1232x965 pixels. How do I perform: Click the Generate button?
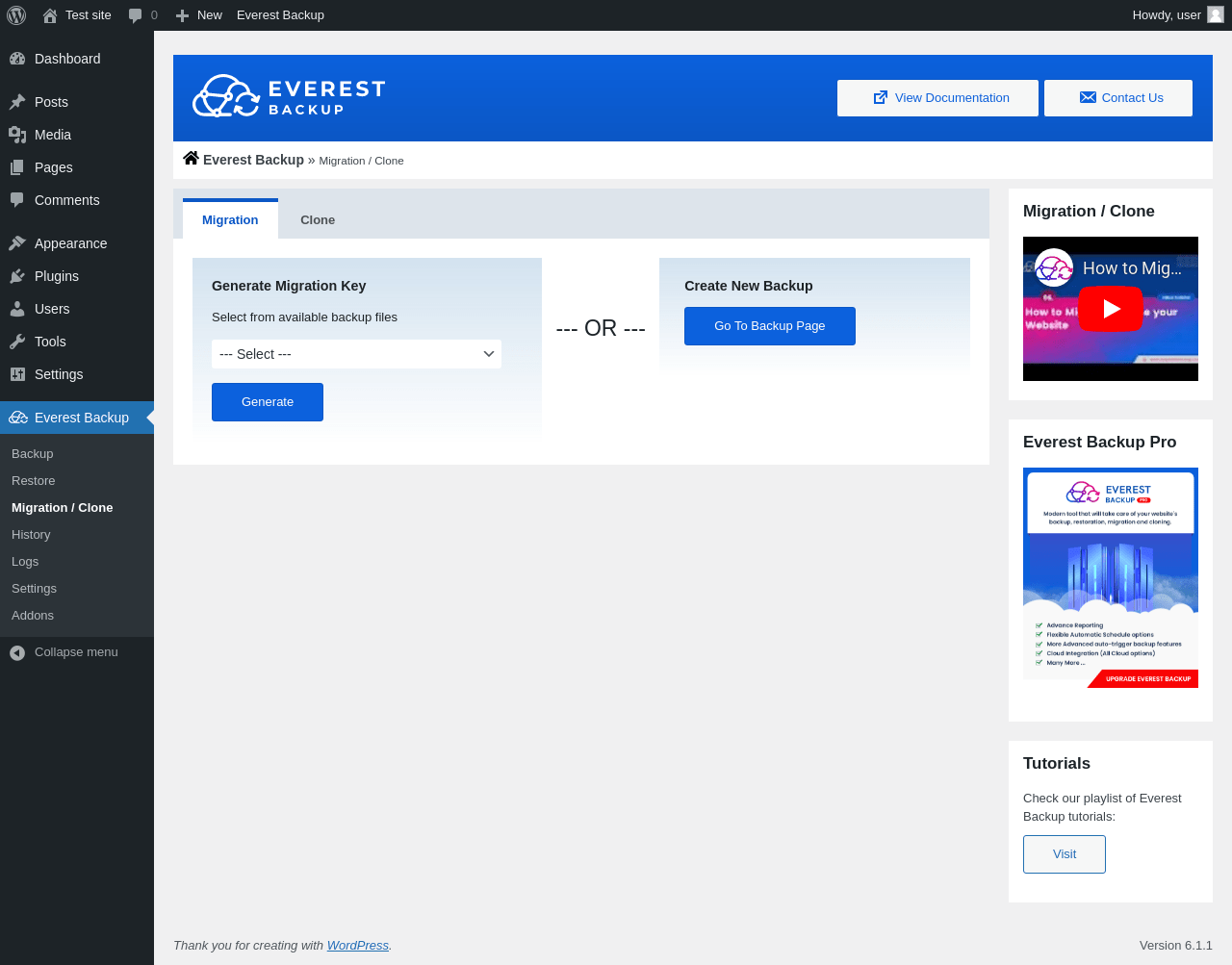point(268,402)
